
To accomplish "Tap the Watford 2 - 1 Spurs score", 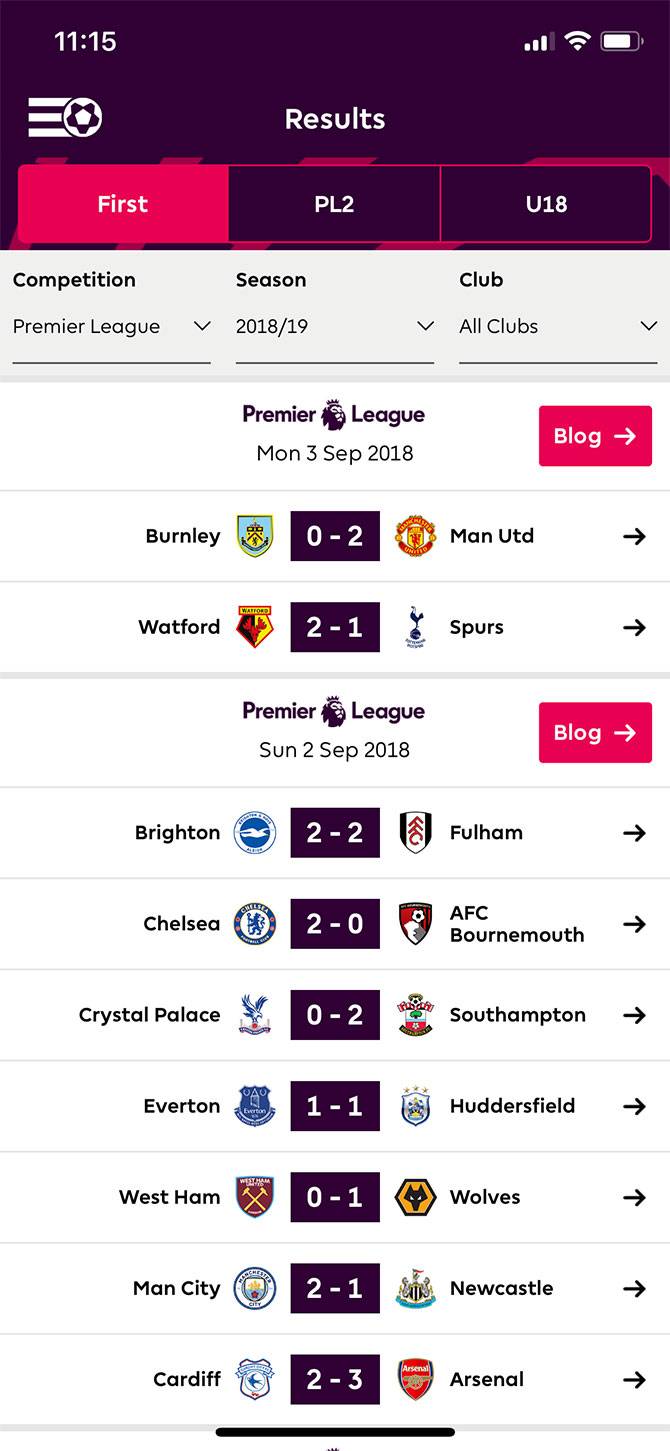I will click(x=335, y=627).
